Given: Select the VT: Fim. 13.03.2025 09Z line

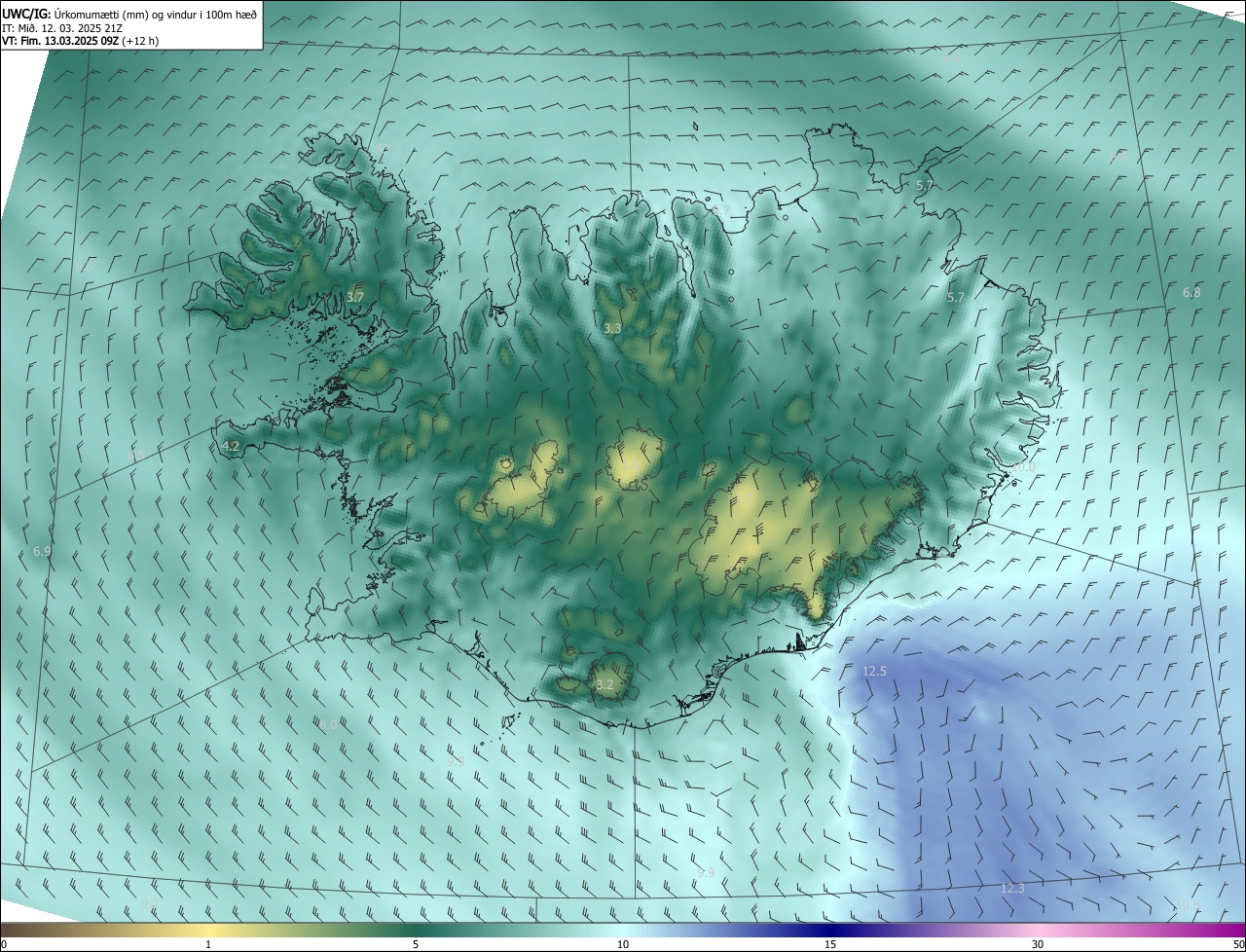Looking at the screenshot, I should tap(80, 41).
